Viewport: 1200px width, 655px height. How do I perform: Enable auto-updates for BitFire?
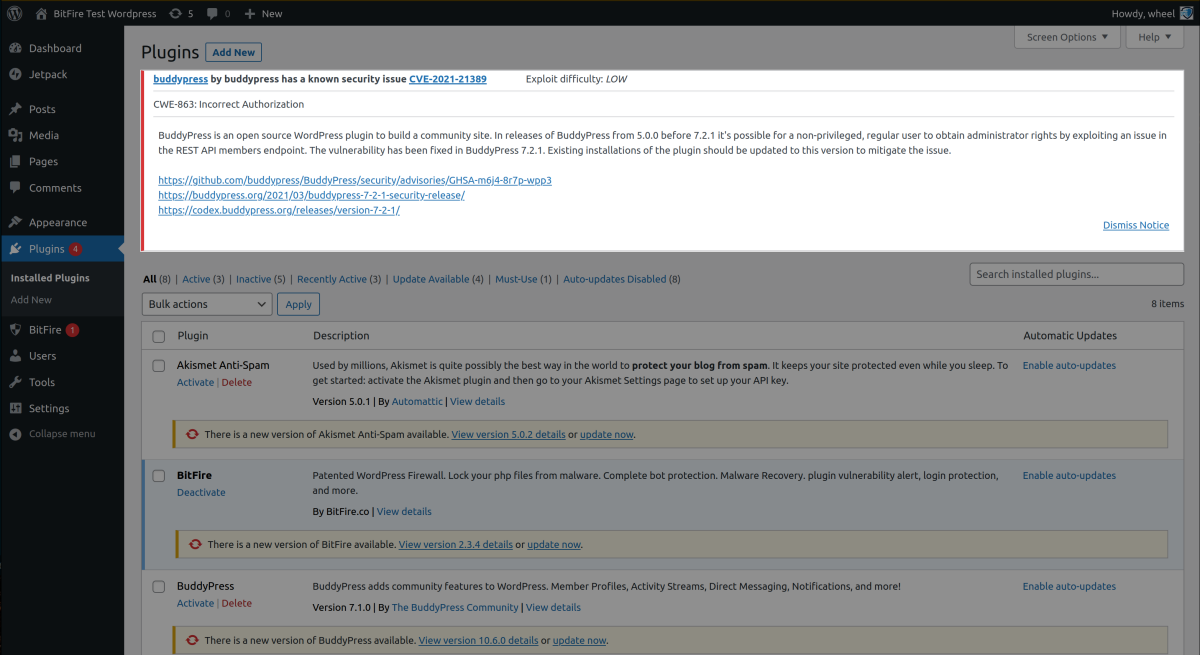tap(1069, 476)
